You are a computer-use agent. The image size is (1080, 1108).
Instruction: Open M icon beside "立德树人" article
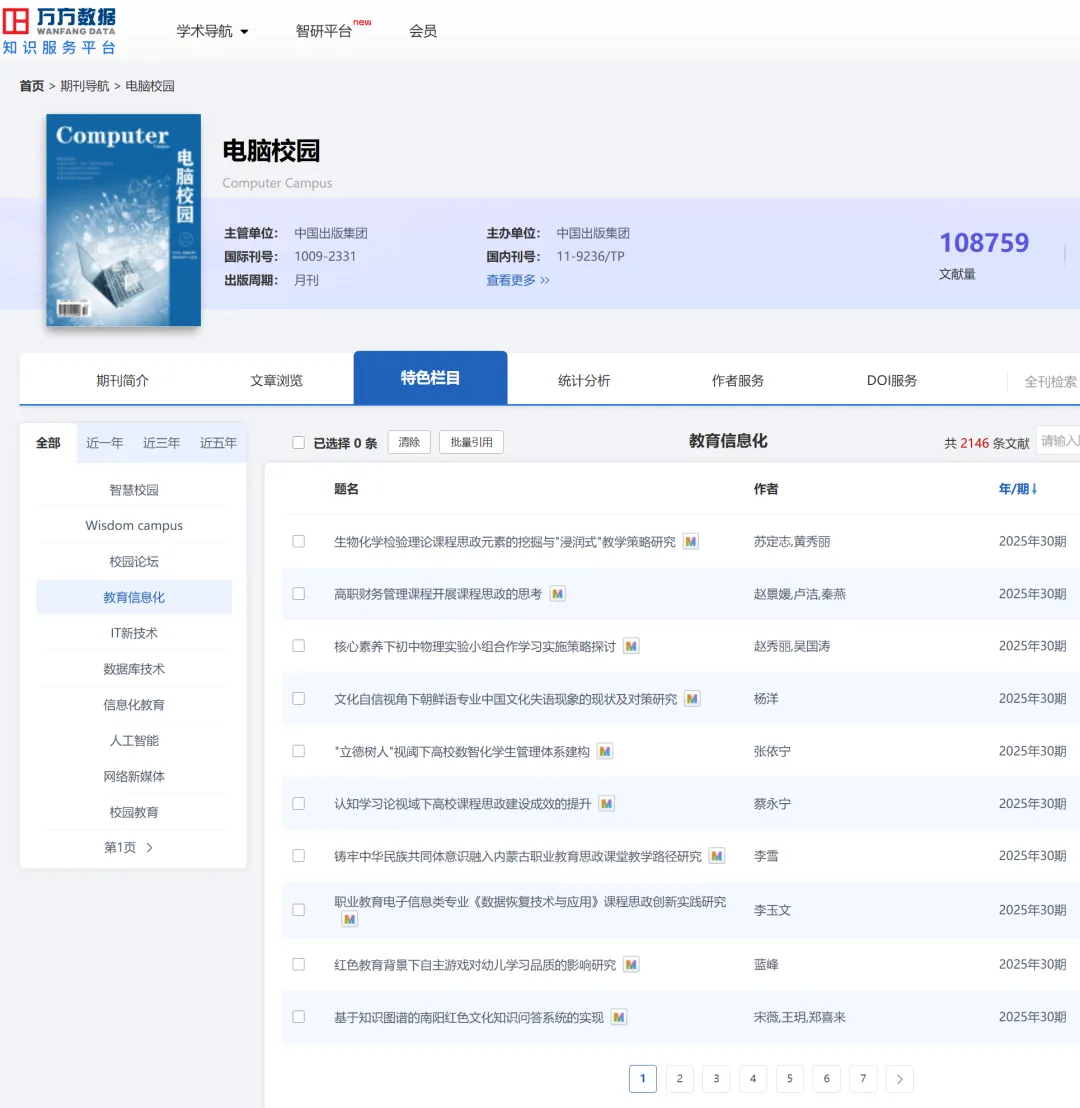click(x=604, y=751)
